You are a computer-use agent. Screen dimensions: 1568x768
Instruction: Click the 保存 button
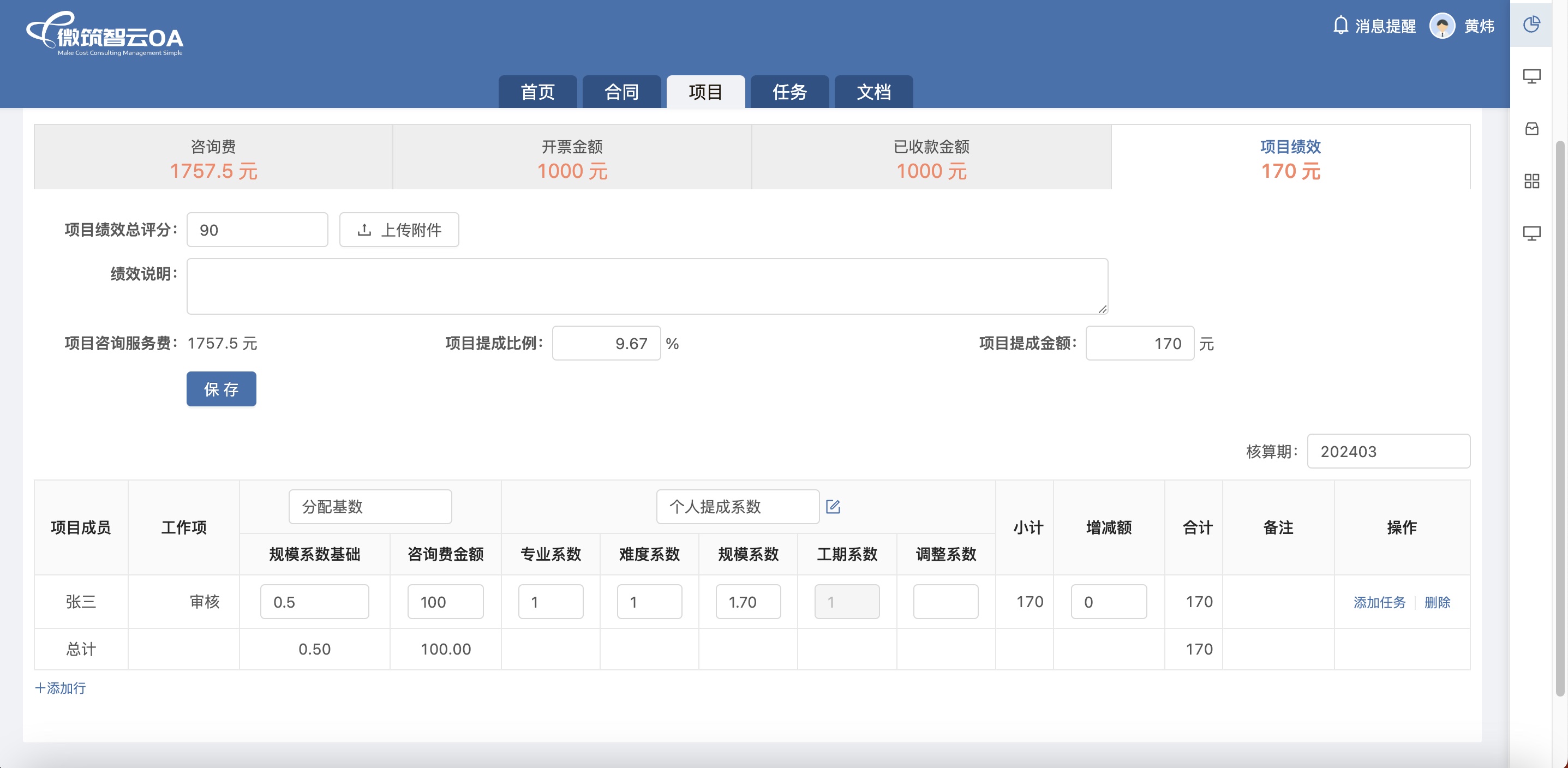pyautogui.click(x=221, y=389)
